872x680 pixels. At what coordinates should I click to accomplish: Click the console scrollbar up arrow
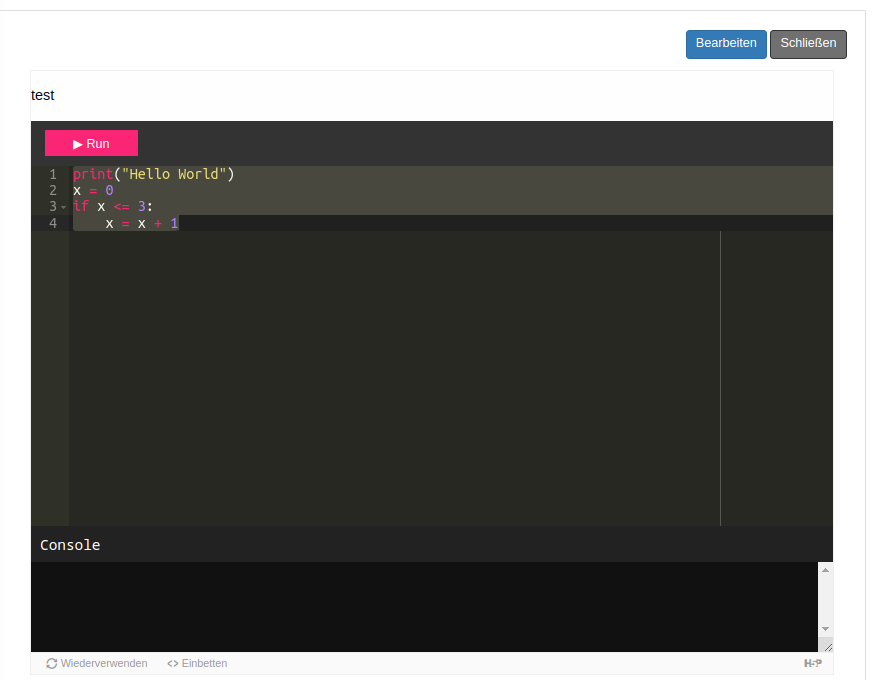point(825,570)
